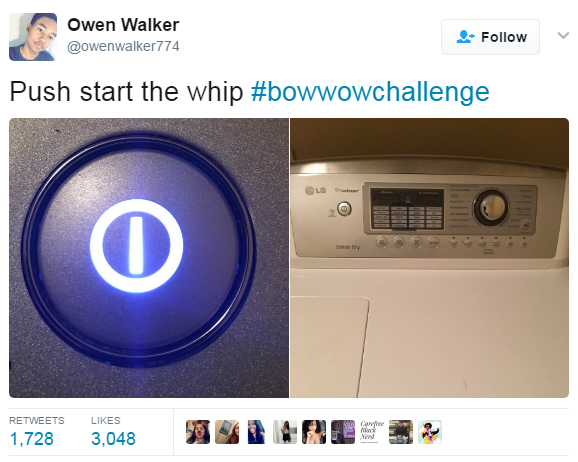Follow Owen Walker
Viewport: 578px width, 462px height.
click(x=490, y=37)
